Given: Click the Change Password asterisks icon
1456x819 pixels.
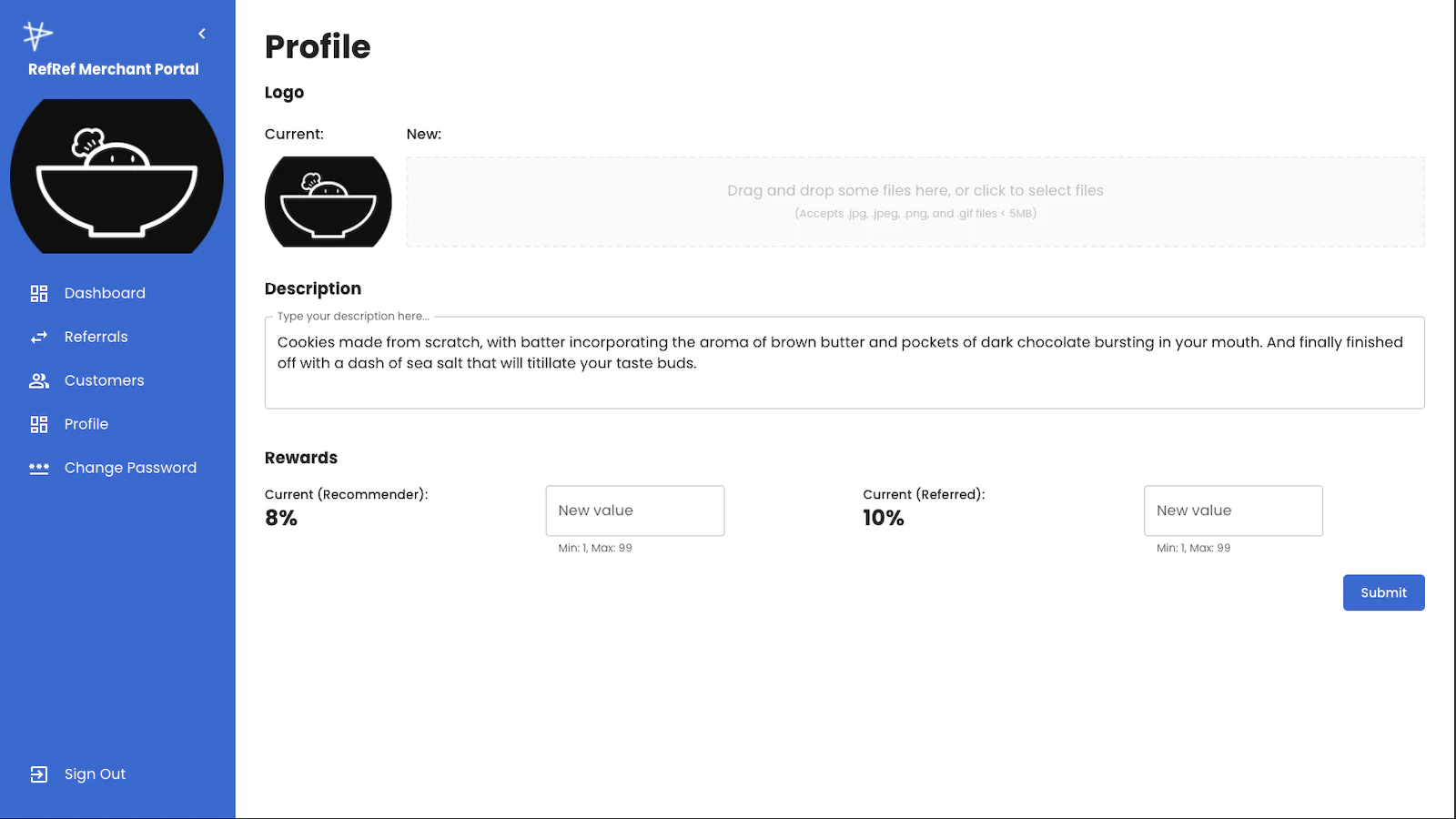Looking at the screenshot, I should (x=39, y=468).
